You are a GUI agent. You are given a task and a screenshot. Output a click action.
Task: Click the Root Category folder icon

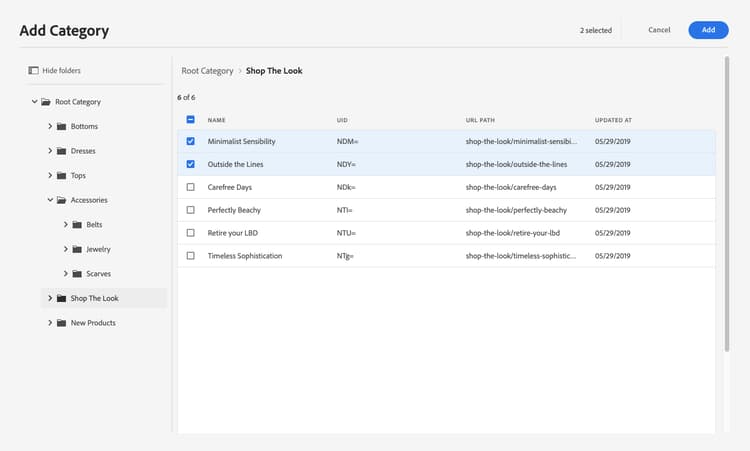point(46,102)
